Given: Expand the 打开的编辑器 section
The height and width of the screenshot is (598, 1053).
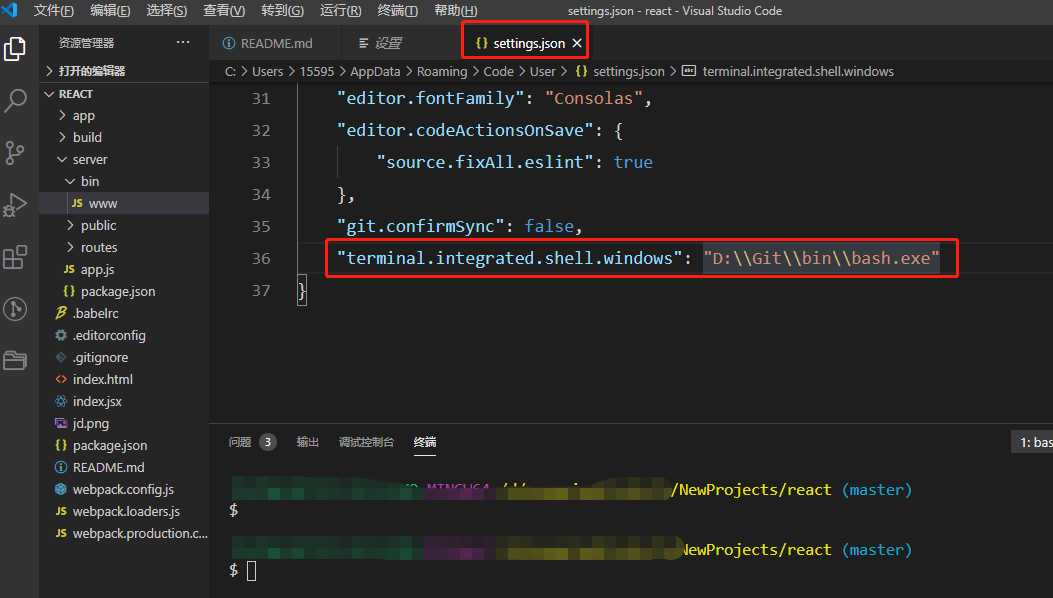Looking at the screenshot, I should pyautogui.click(x=49, y=71).
